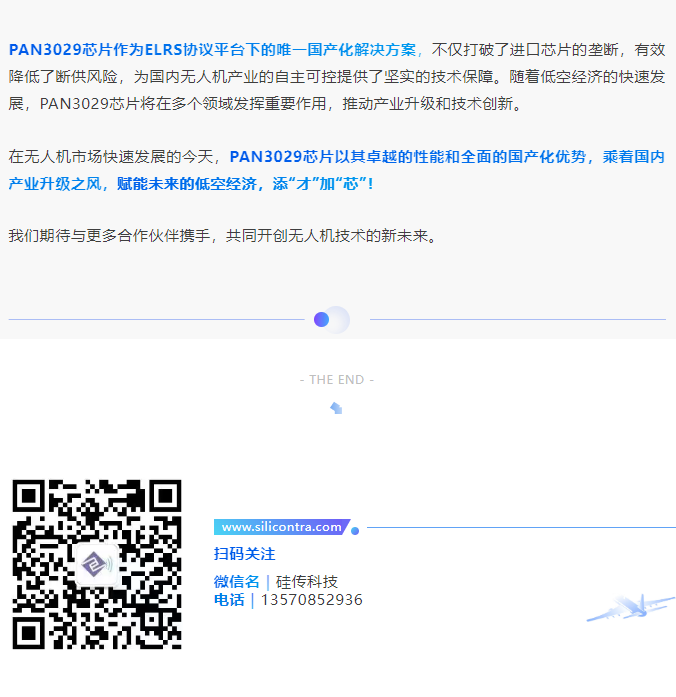Click the sentence 我们期待与更多合作伙伴携手
Viewport: 676px width, 697px height.
(109, 235)
